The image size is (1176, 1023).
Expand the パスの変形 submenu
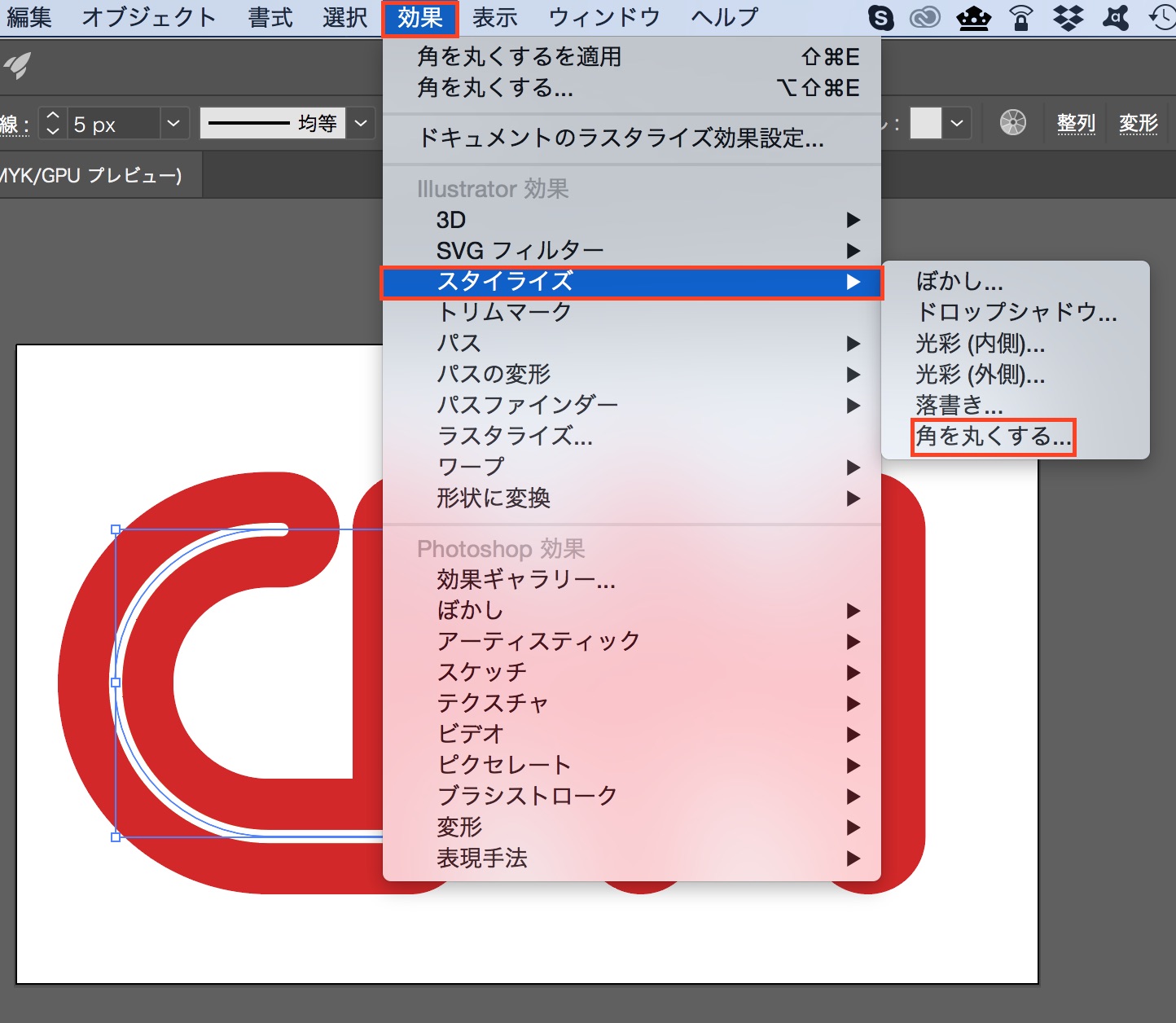pyautogui.click(x=632, y=374)
